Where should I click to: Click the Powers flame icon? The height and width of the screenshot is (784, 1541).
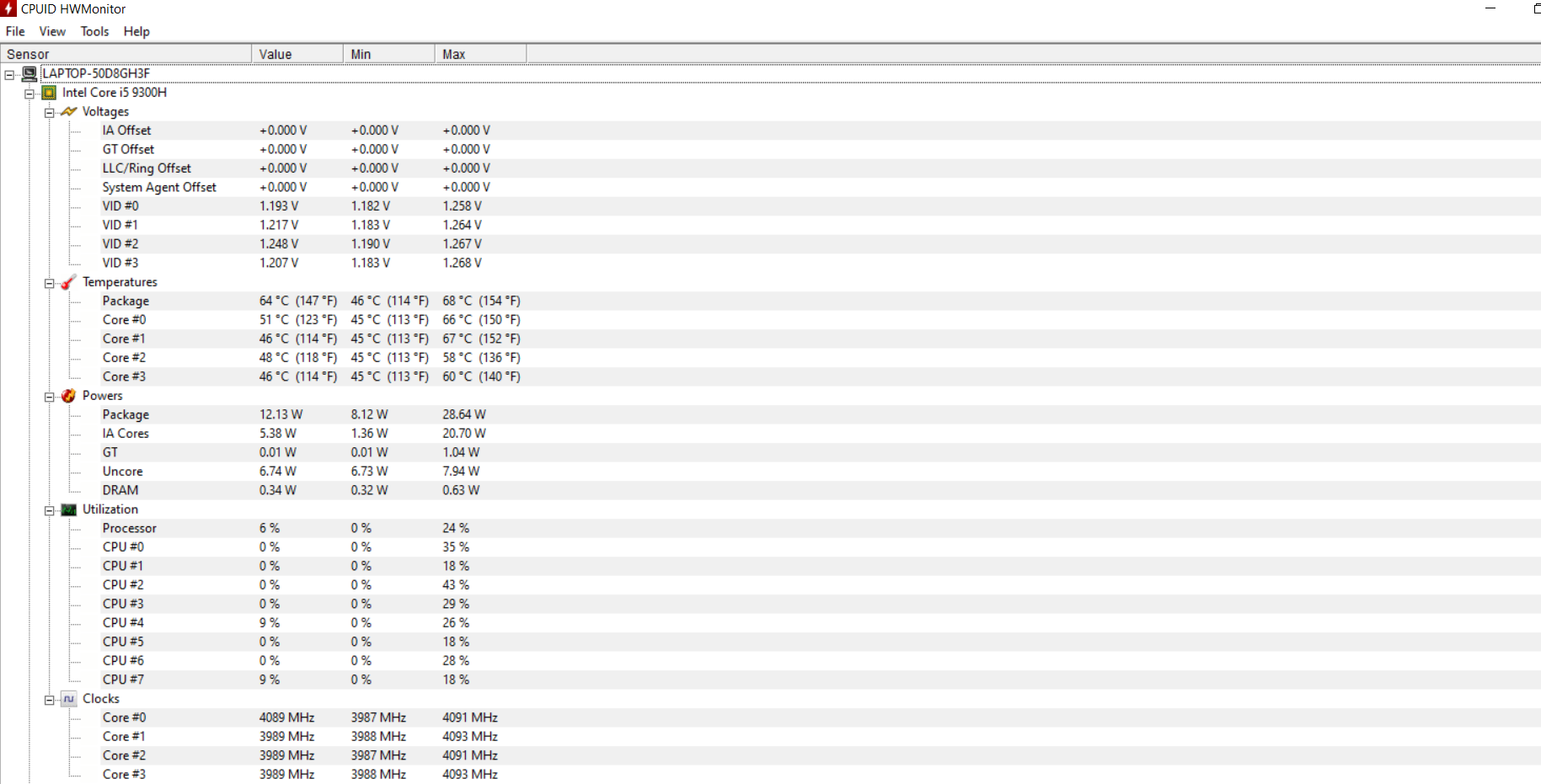pyautogui.click(x=69, y=396)
